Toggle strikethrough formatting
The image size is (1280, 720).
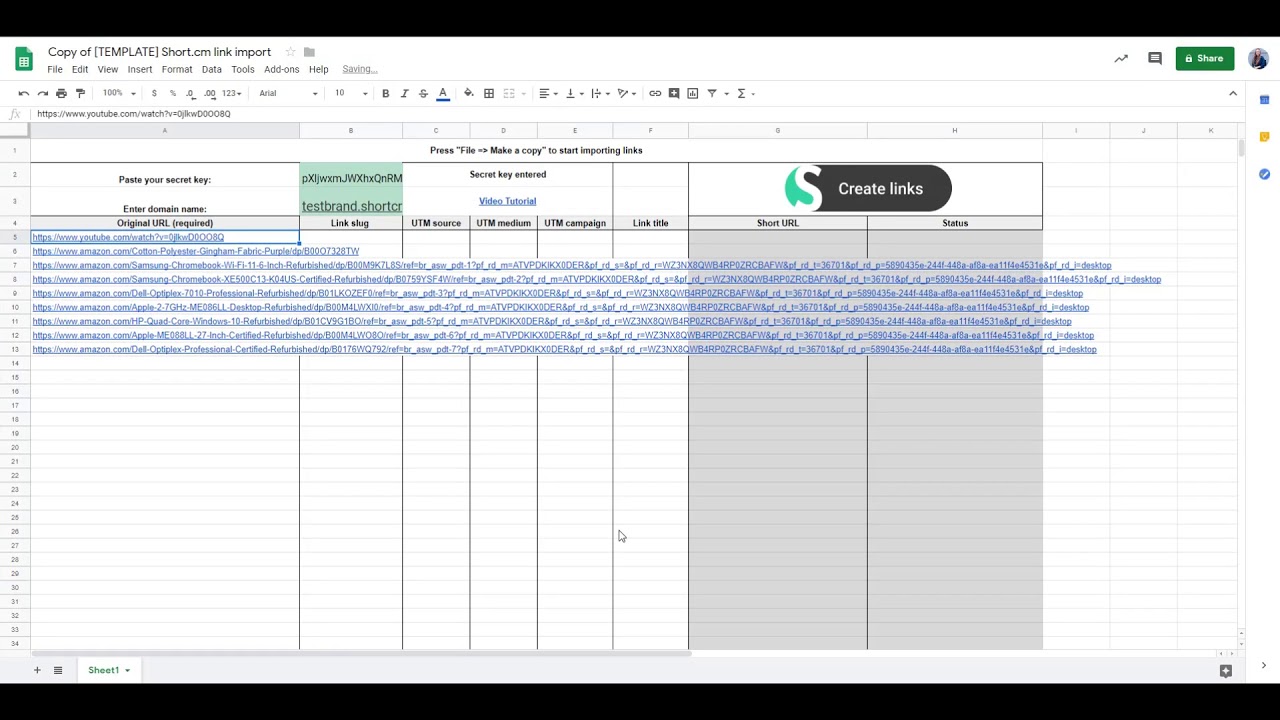(x=423, y=93)
